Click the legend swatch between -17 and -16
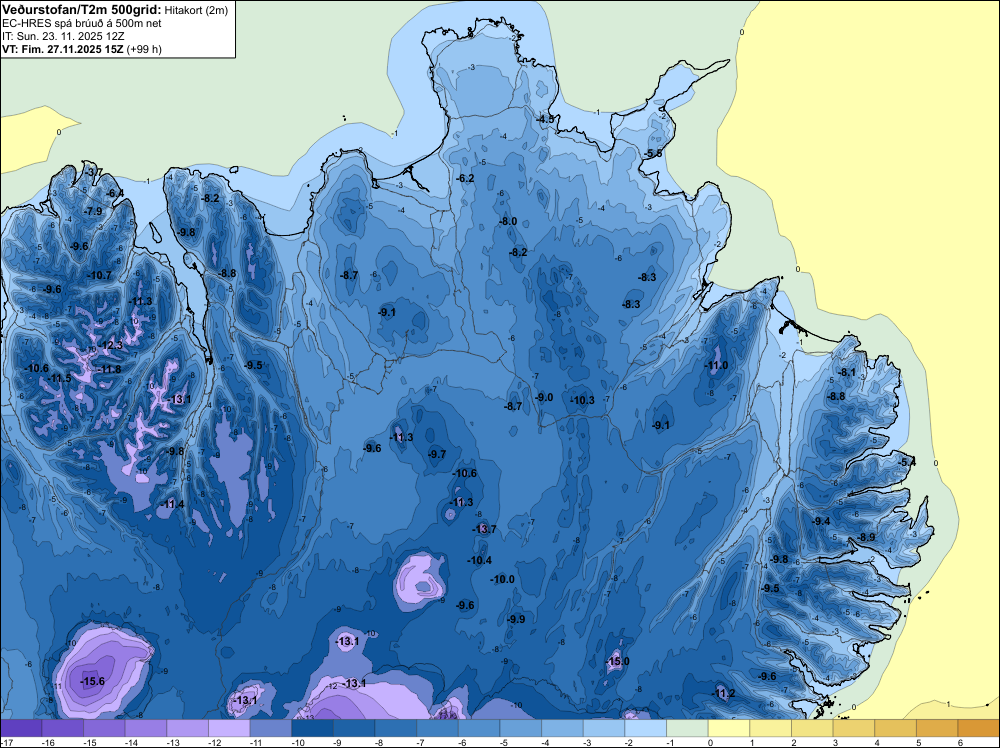Viewport: 1000px width, 748px height. coord(21,728)
